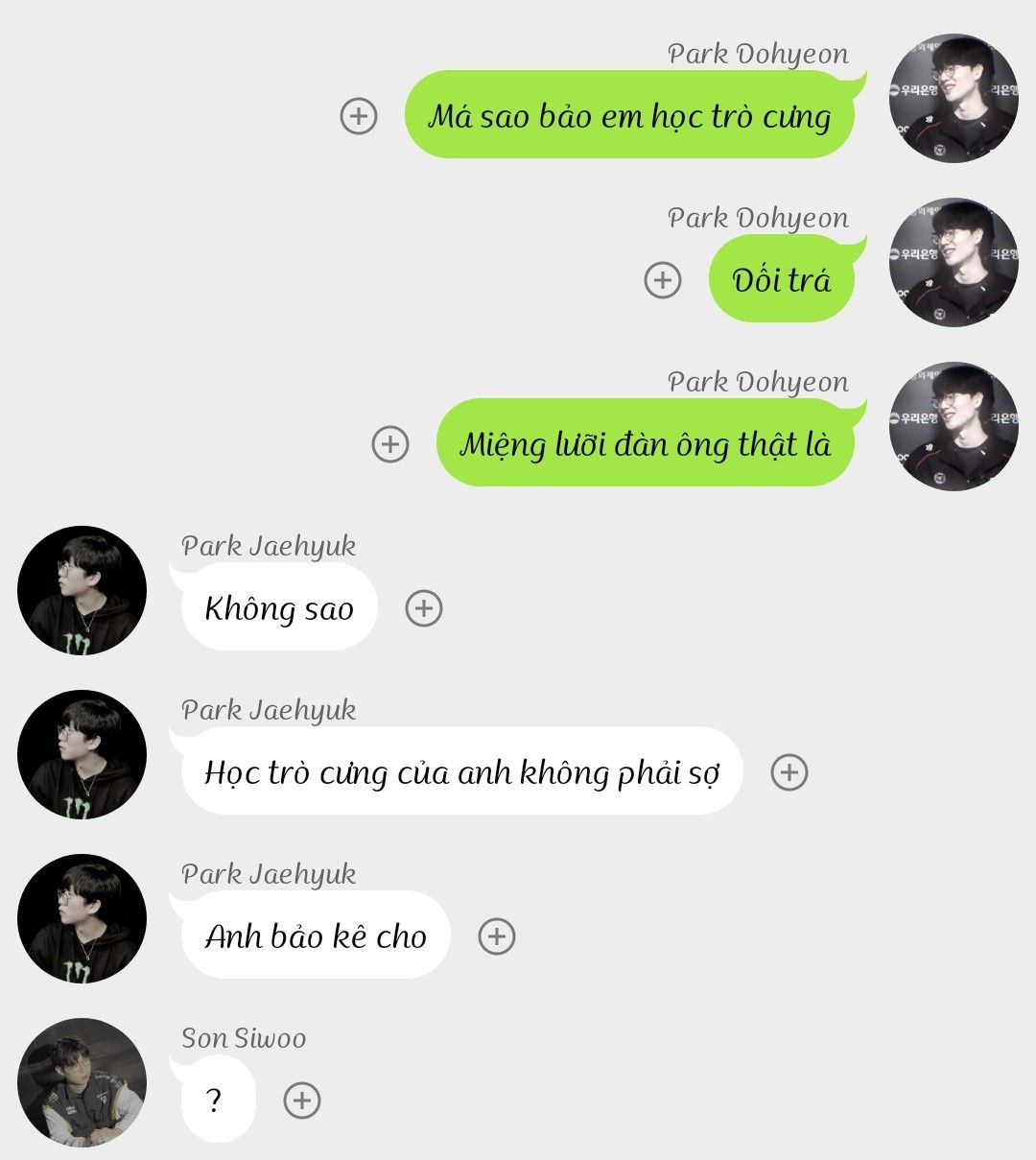Open Park Jaehyuk's avatar beside "Anh bảo kê cho"
The image size is (1036, 1160).
[82, 919]
